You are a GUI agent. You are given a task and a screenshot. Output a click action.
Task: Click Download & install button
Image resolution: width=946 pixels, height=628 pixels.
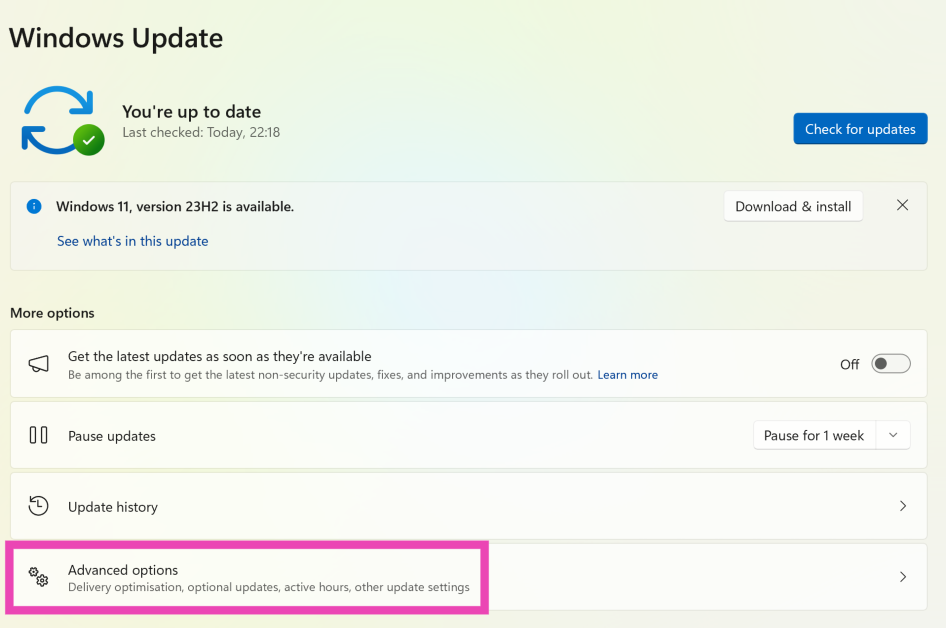793,206
